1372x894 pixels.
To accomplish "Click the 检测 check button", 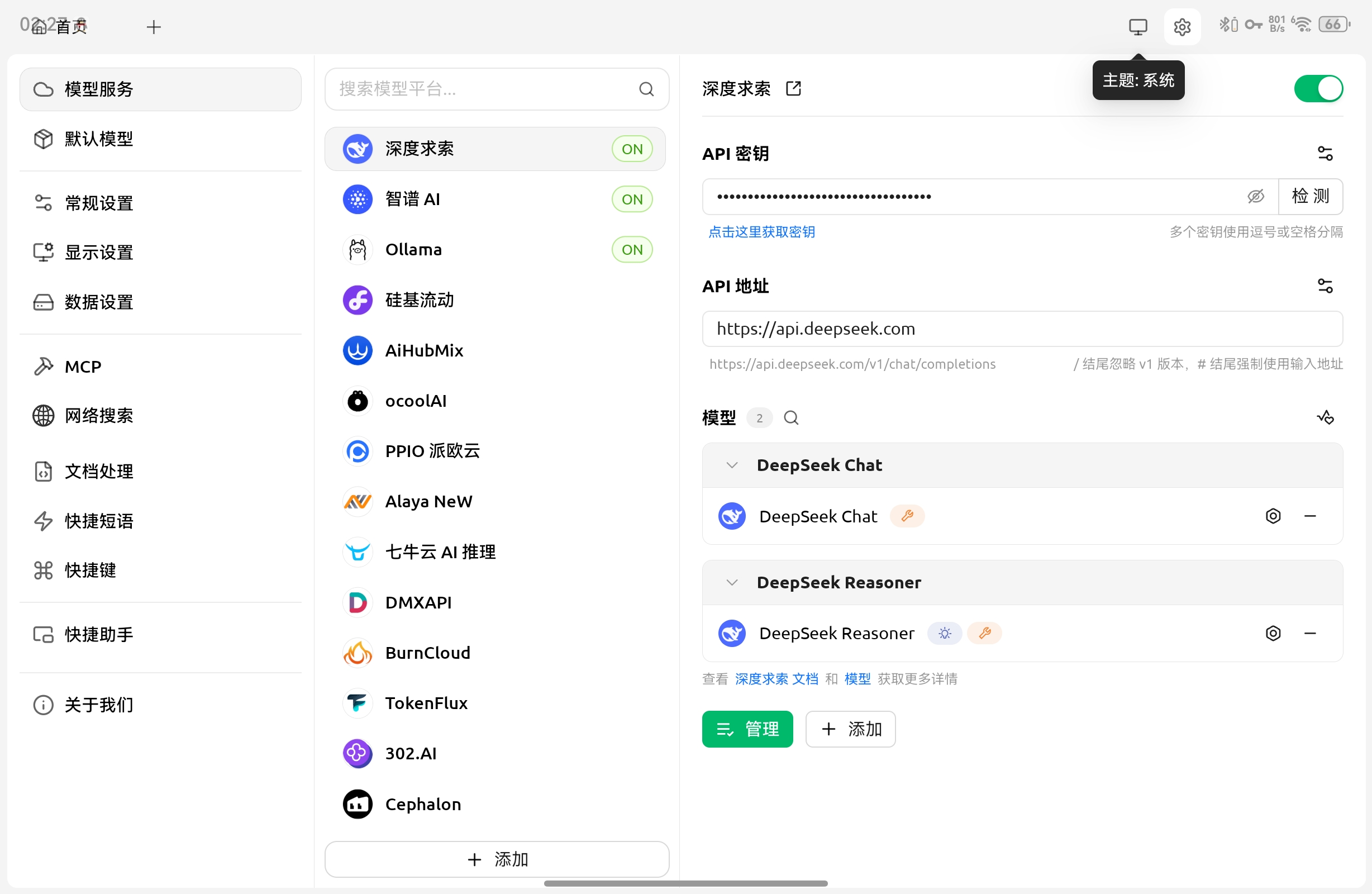I will [x=1311, y=197].
